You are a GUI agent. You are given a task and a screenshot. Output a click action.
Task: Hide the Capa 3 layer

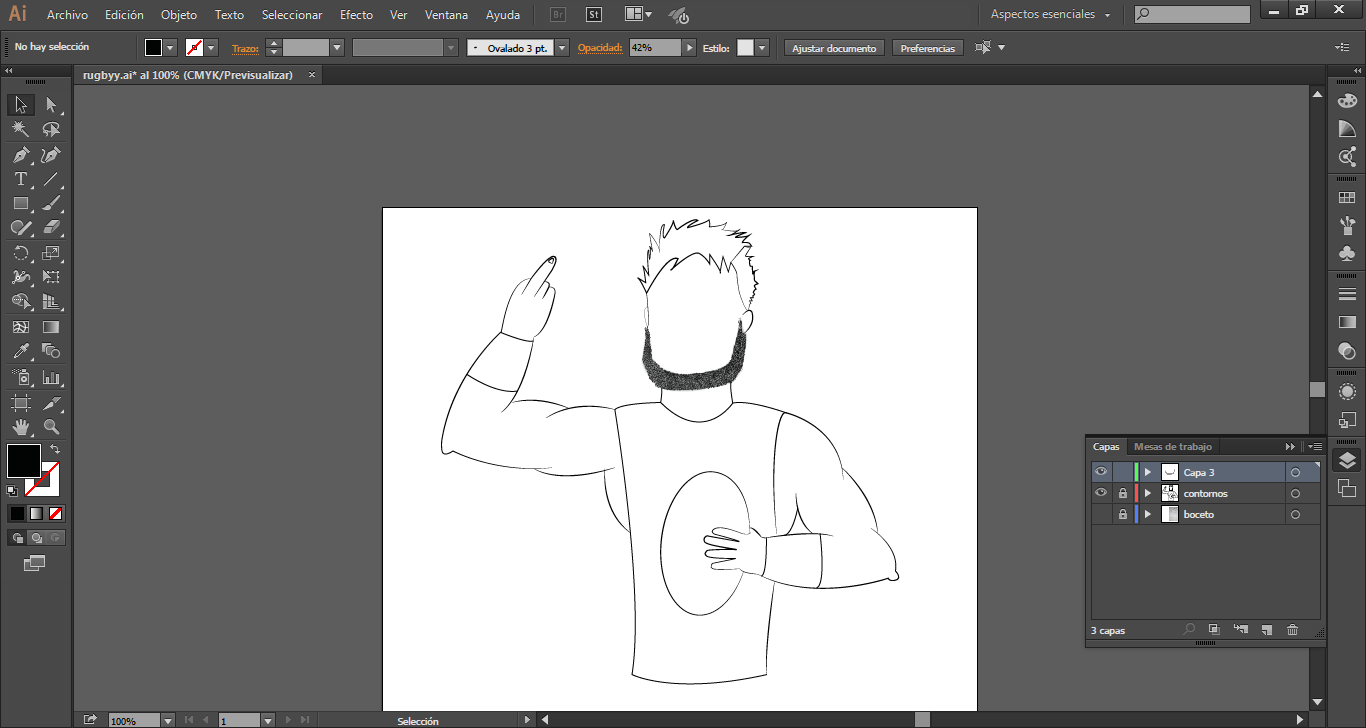coord(1101,472)
